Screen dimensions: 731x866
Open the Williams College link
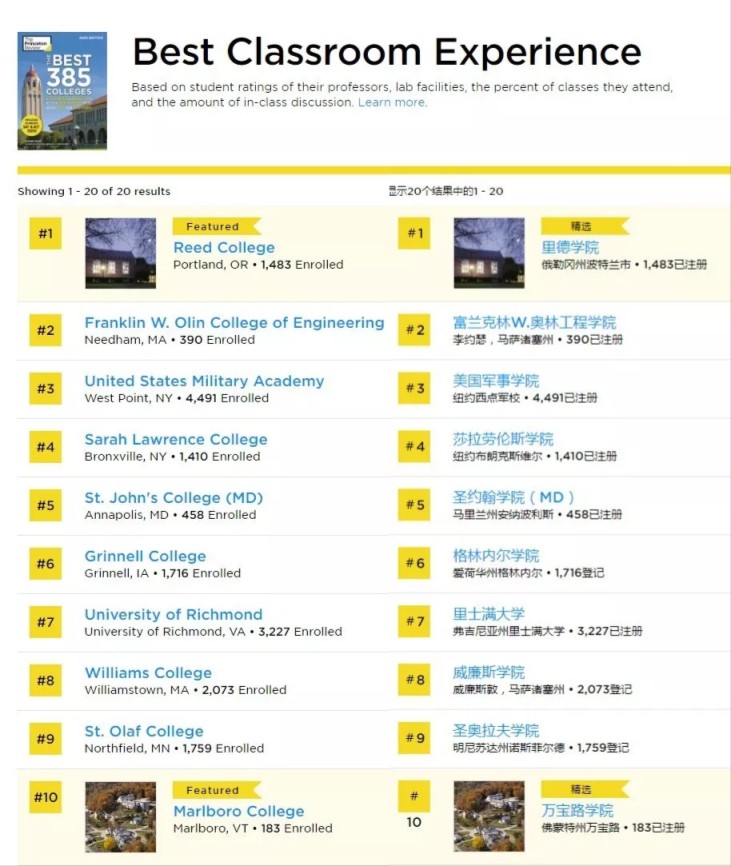[148, 673]
